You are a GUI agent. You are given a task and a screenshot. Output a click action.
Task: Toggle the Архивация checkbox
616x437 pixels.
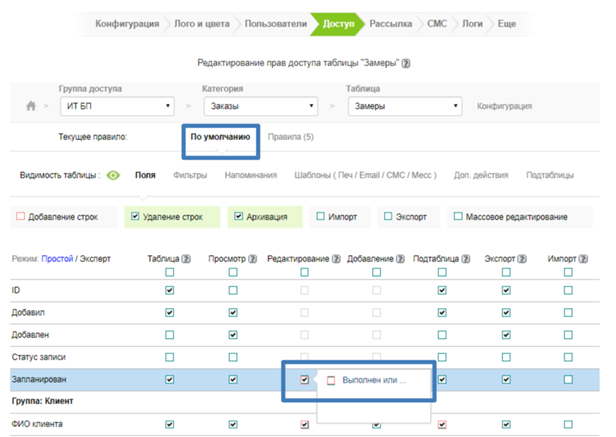click(x=239, y=216)
